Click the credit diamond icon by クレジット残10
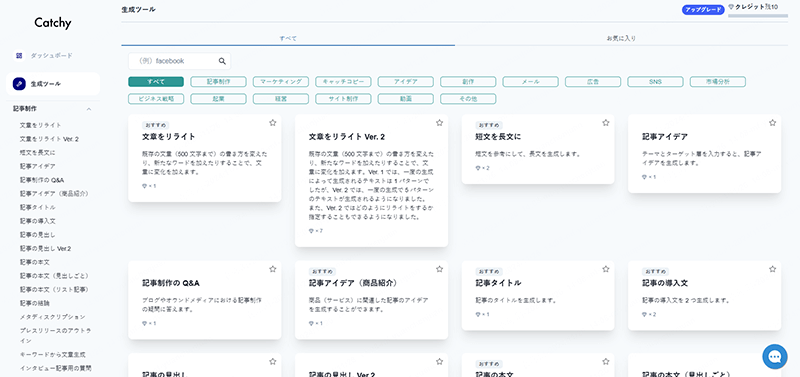The width and height of the screenshot is (800, 377). [731, 7]
